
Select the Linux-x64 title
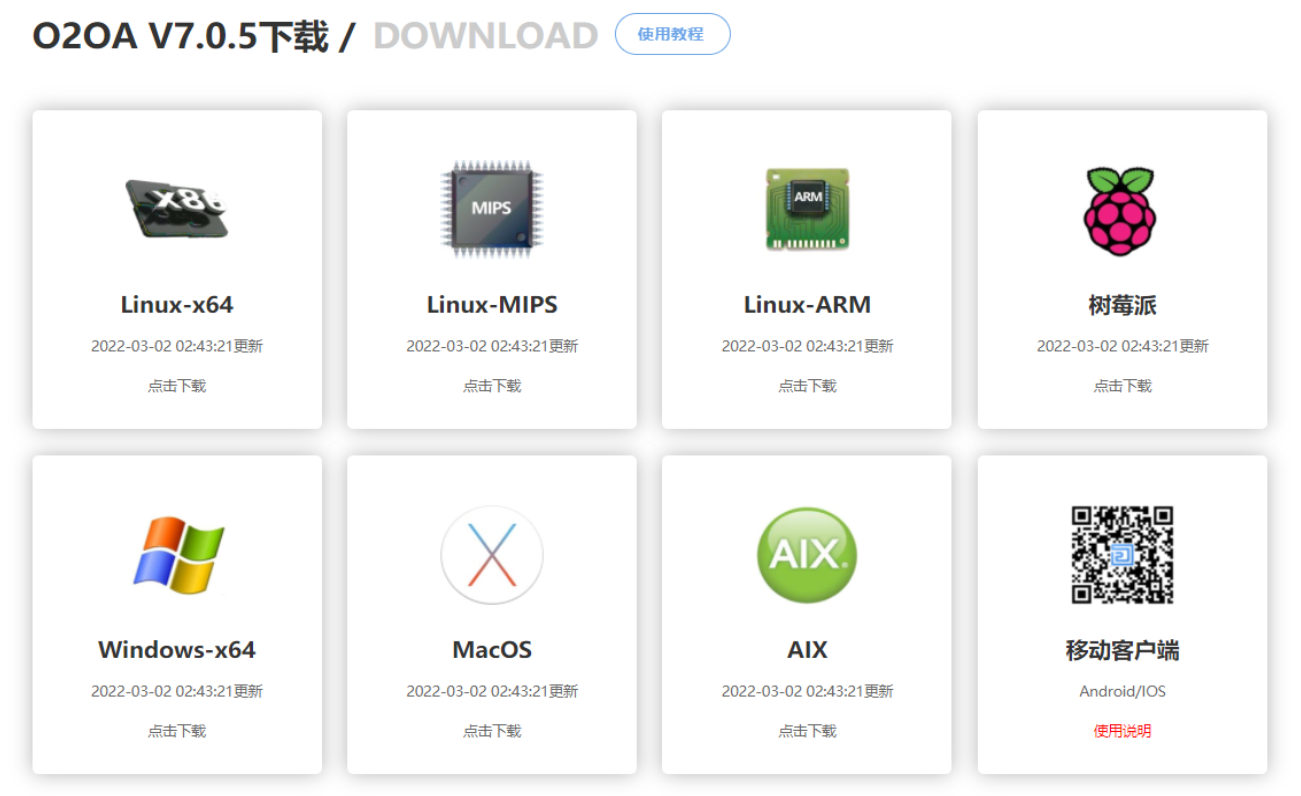coord(177,304)
